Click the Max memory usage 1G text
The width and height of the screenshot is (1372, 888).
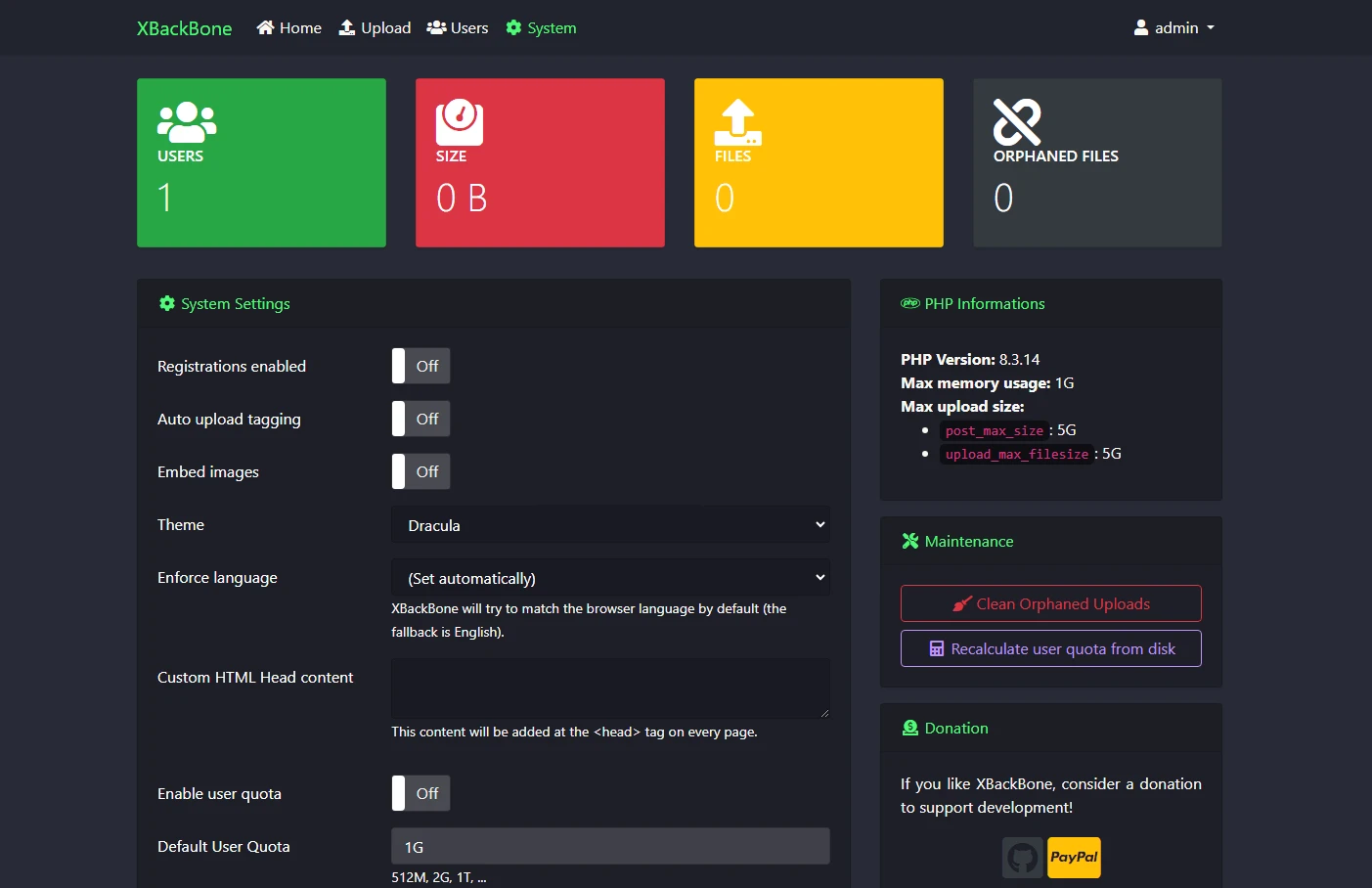[988, 383]
